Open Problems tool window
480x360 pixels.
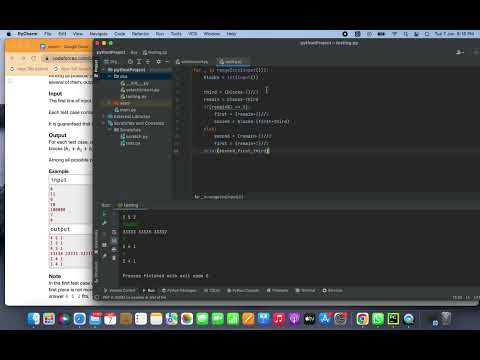[277, 291]
